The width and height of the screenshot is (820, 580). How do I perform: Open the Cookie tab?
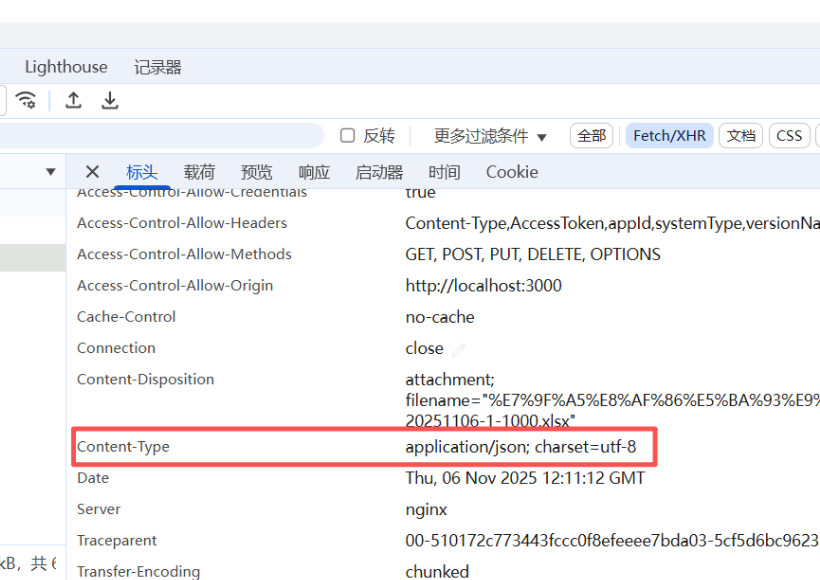click(x=512, y=172)
